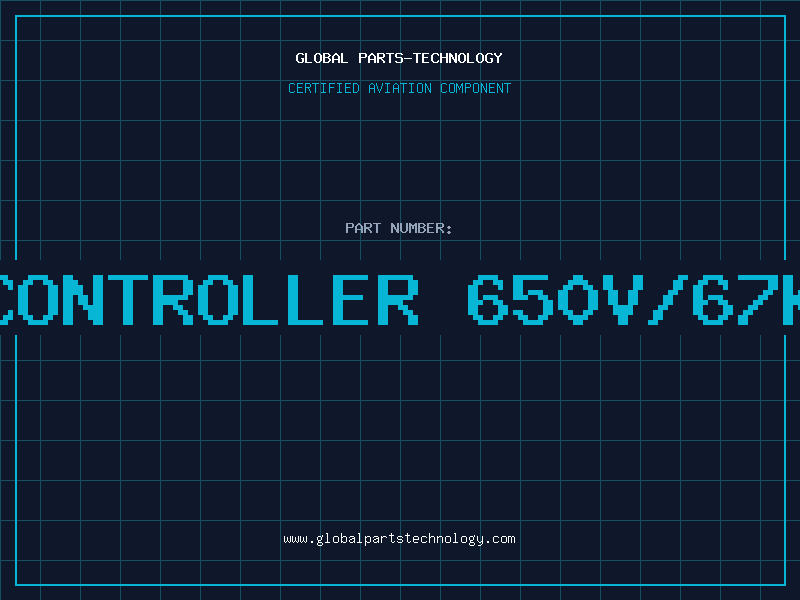Click the word NUMBER: in the label

tap(421, 228)
